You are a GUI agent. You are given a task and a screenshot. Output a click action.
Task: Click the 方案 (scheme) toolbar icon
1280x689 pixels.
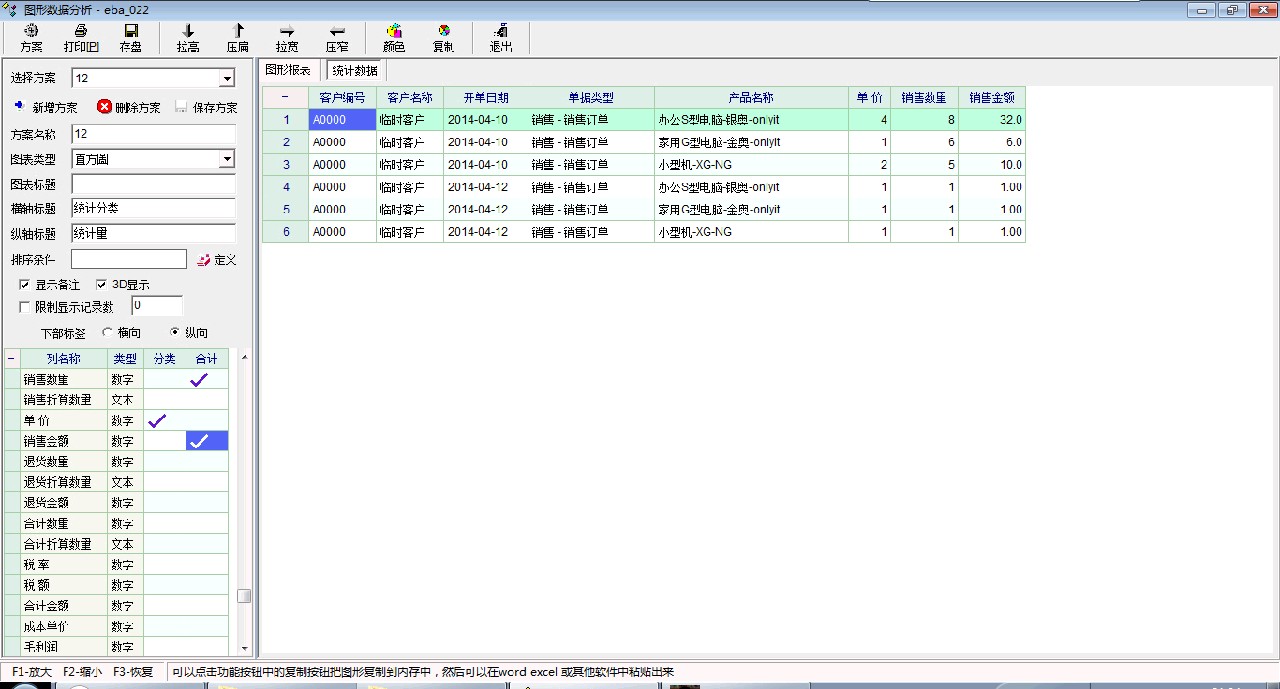pos(31,32)
